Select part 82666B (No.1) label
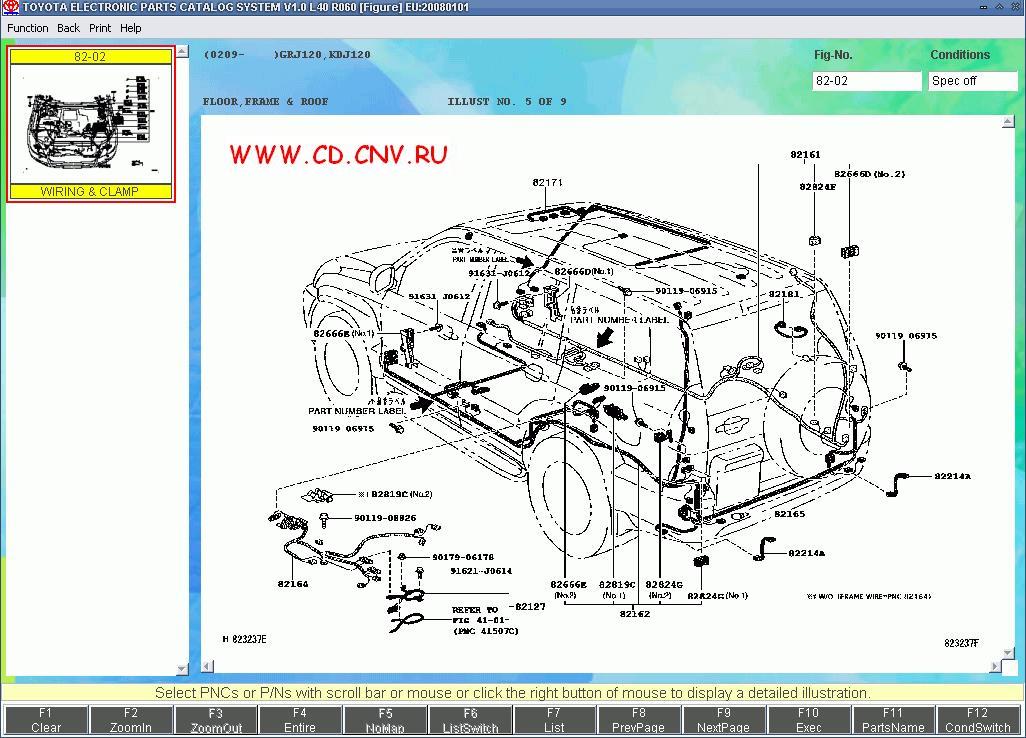The image size is (1026, 738). 344,334
